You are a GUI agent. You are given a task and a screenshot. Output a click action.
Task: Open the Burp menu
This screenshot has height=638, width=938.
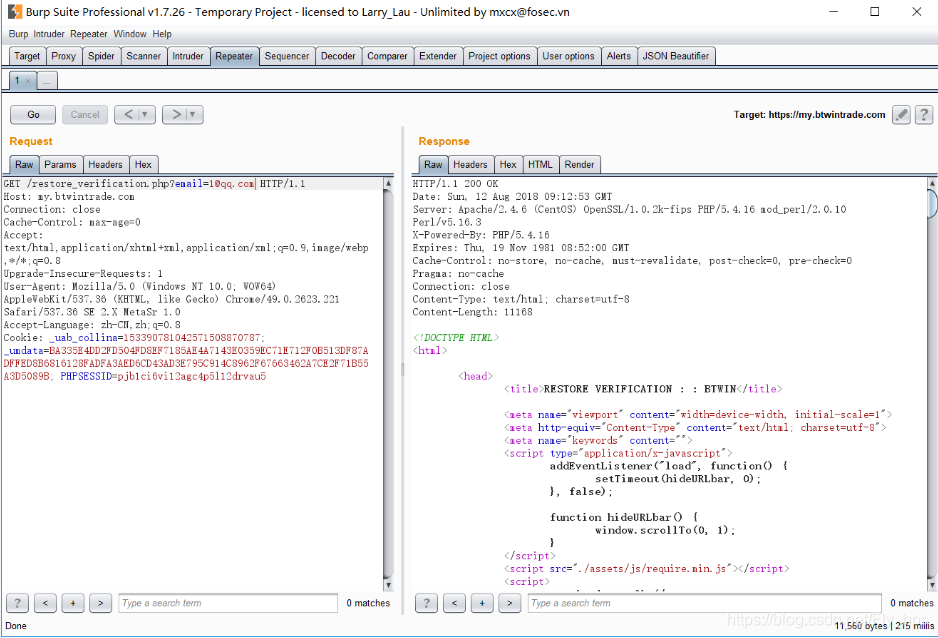pos(18,34)
